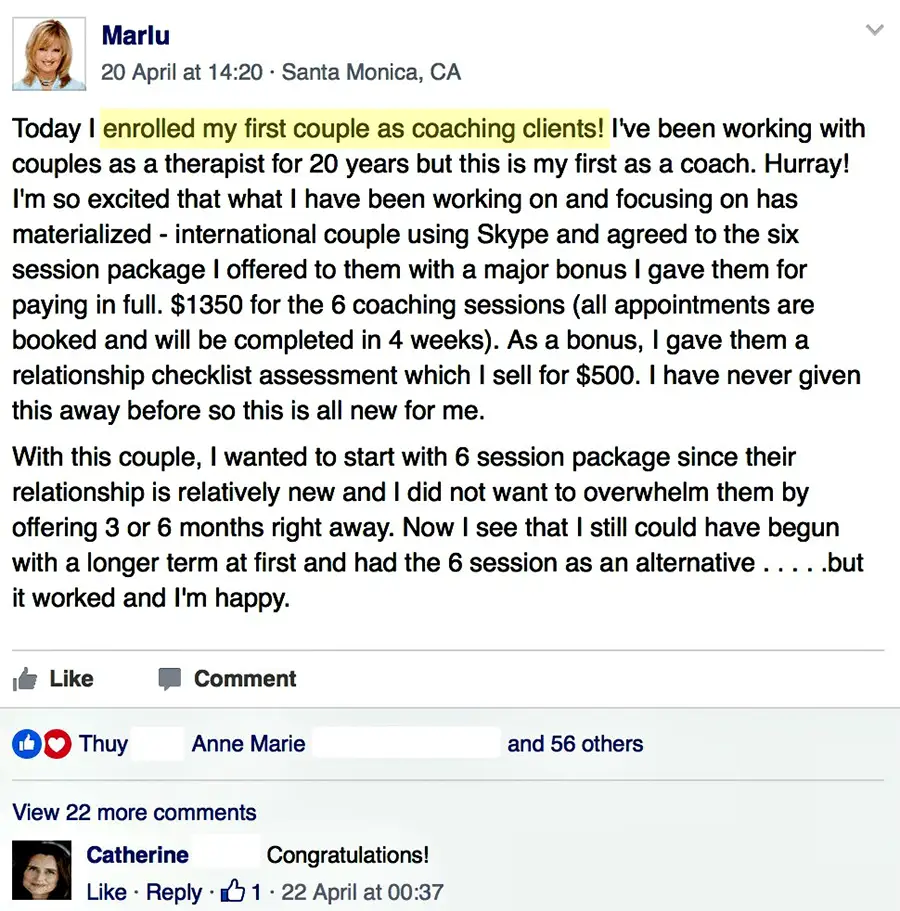Viewport: 900px width, 911px height.
Task: Expand View 22 more comments
Action: coord(134,812)
